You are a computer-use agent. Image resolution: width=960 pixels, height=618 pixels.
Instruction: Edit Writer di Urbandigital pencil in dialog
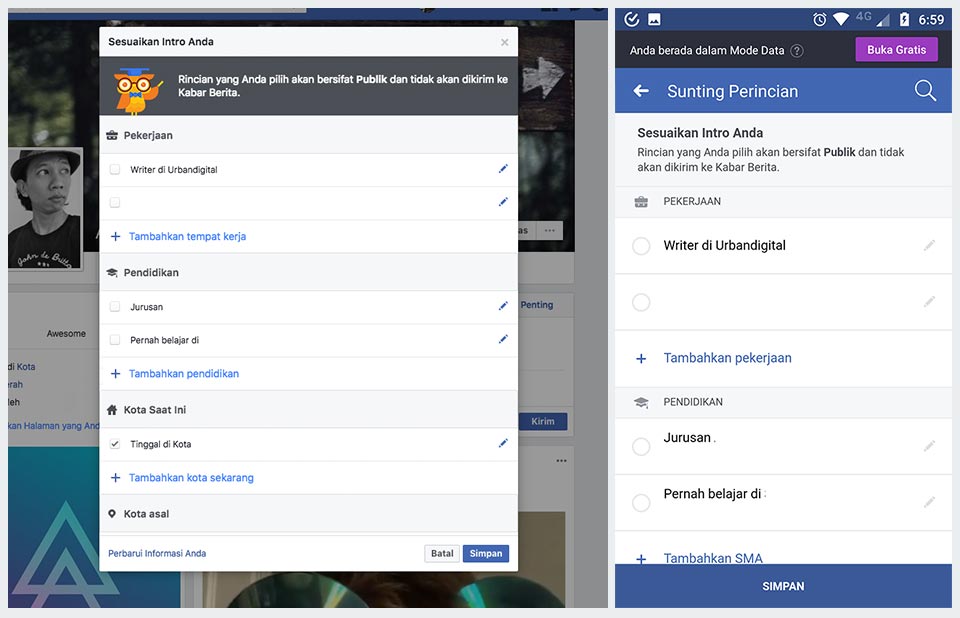click(x=503, y=169)
